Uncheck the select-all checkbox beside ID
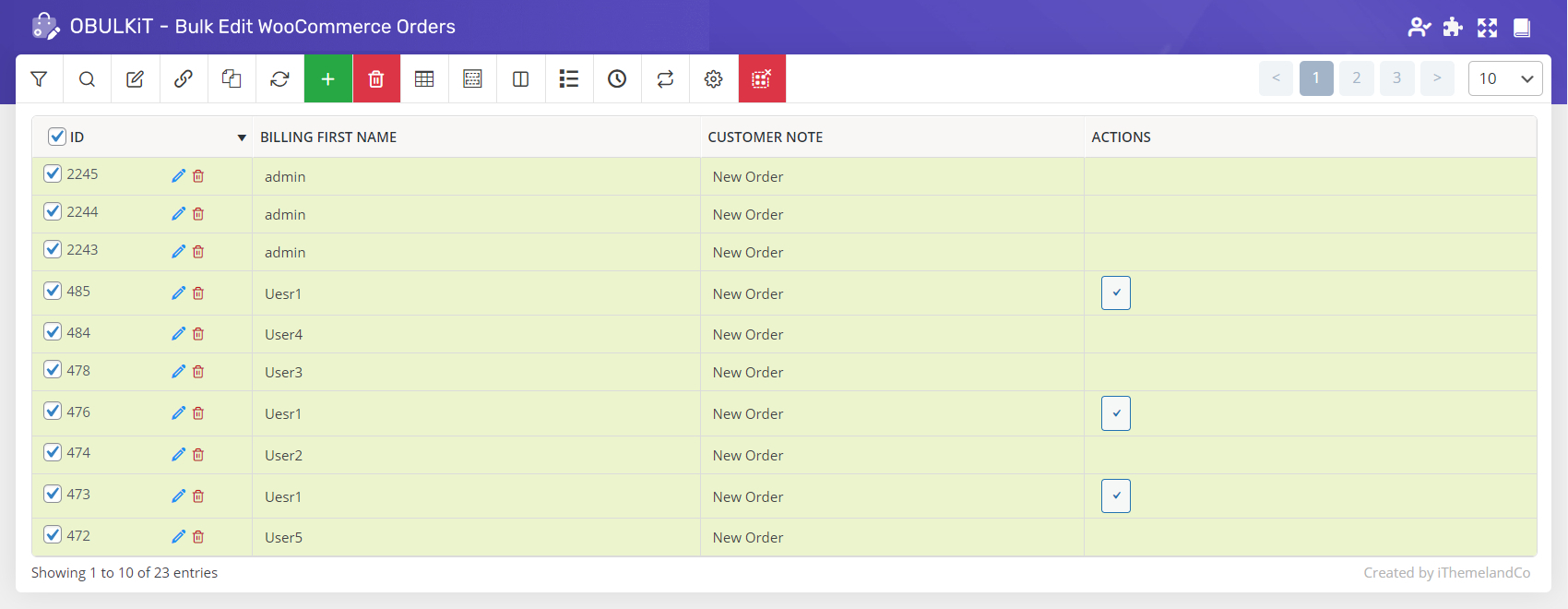This screenshot has width=1568, height=609. (57, 137)
